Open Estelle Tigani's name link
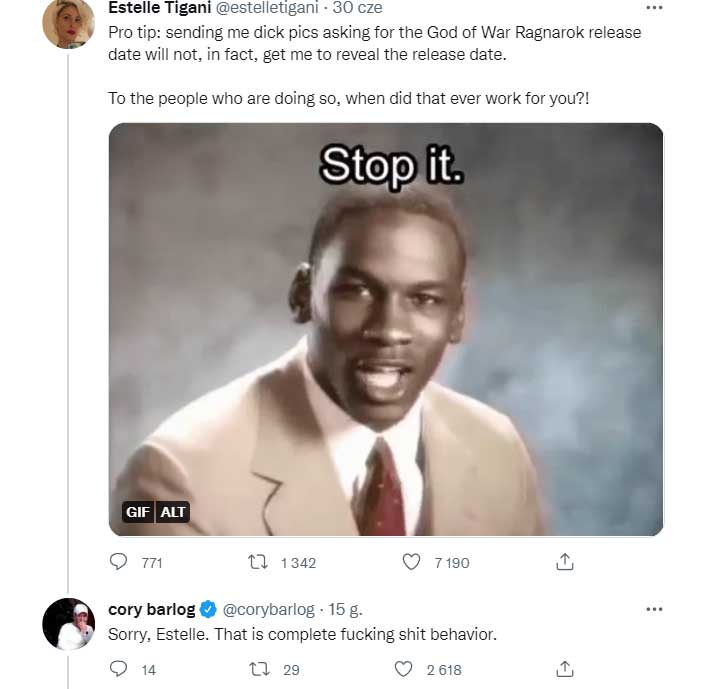This screenshot has height=689, width=720. pos(157,9)
